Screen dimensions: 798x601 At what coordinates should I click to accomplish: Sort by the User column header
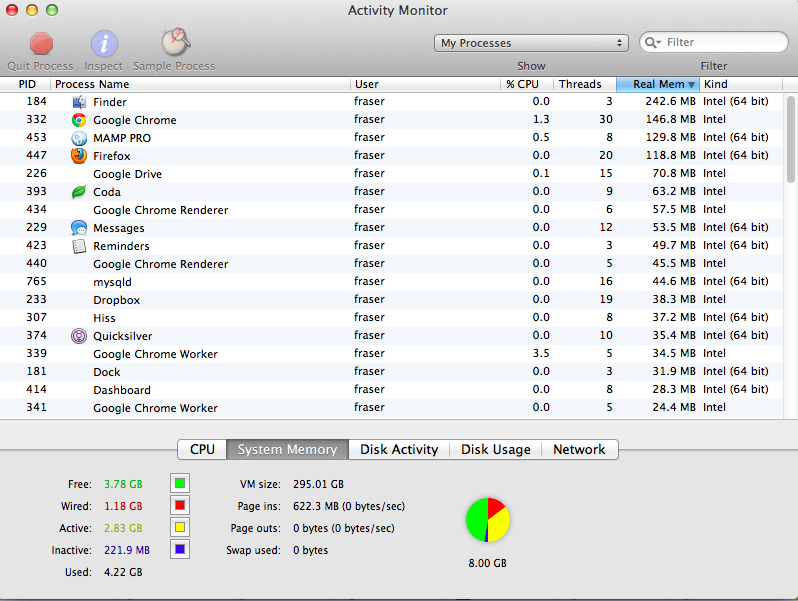coord(425,84)
